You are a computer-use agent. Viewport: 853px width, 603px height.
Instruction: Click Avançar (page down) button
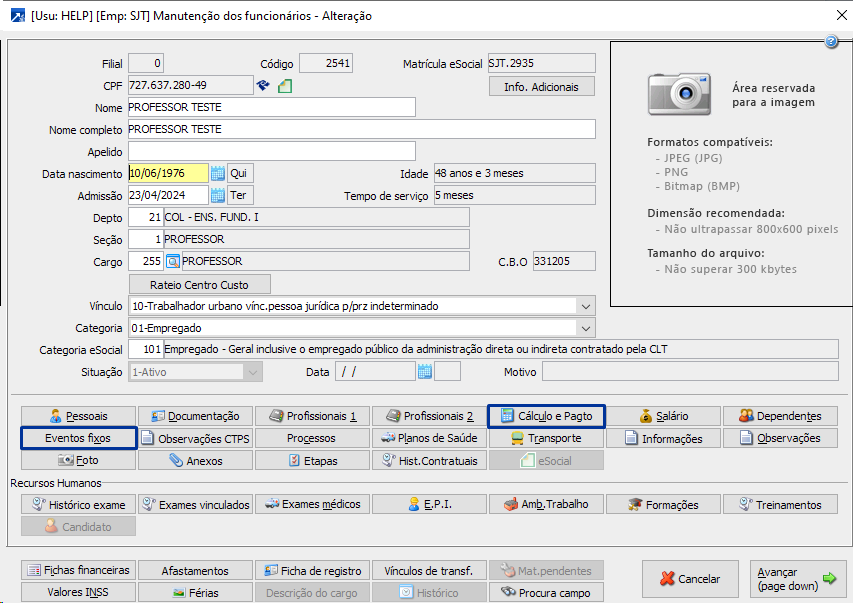click(796, 579)
